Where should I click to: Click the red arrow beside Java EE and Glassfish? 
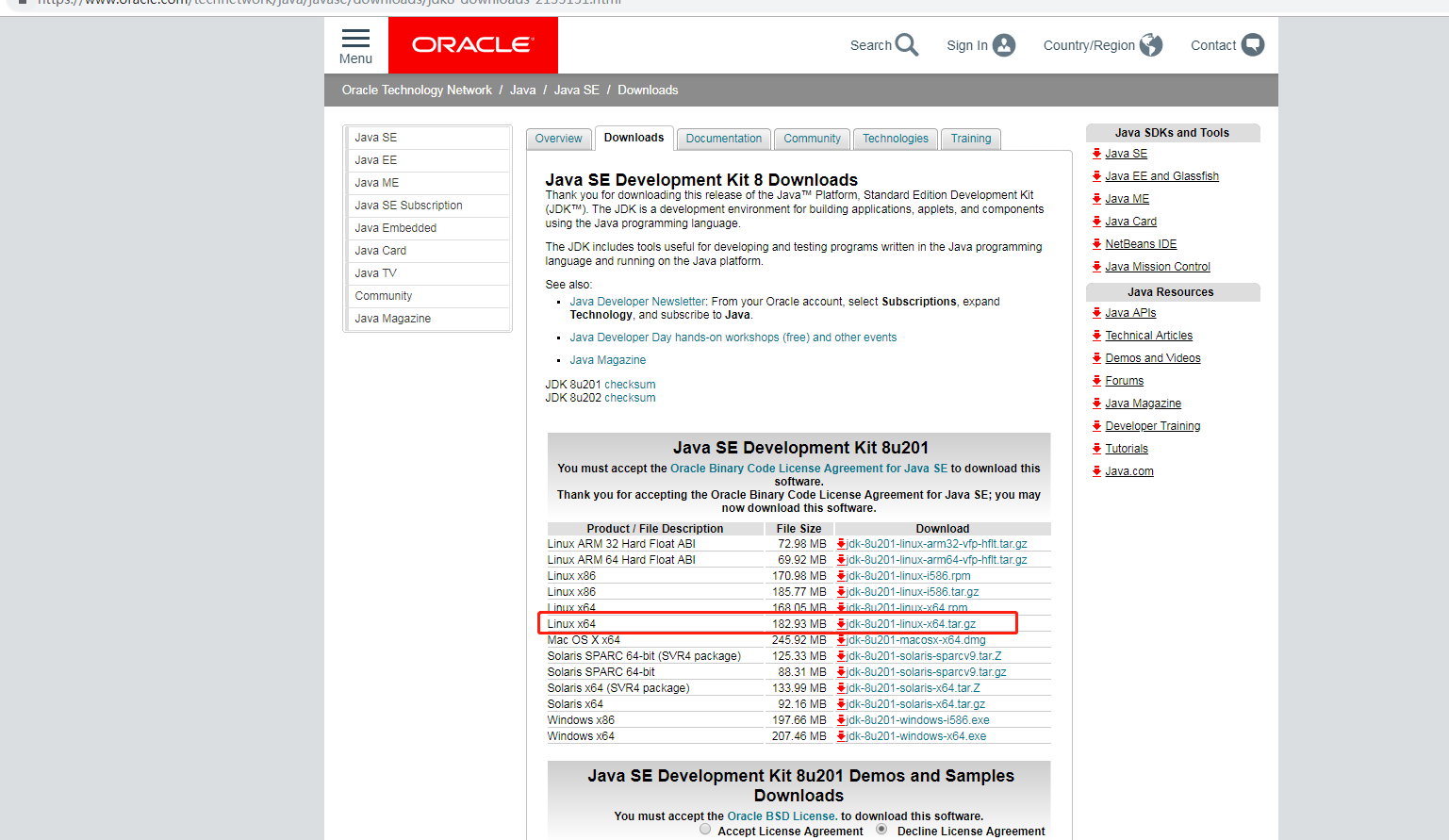pyautogui.click(x=1096, y=176)
